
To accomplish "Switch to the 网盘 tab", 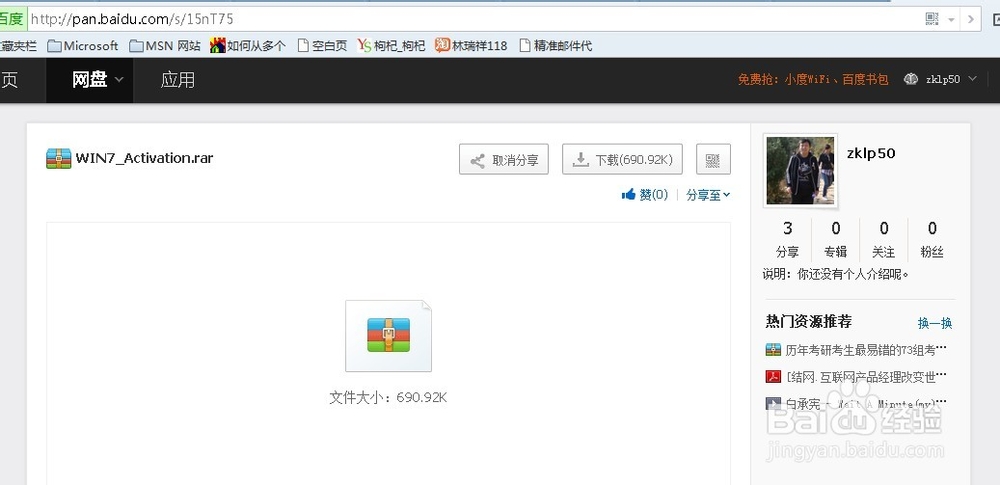I will pyautogui.click(x=89, y=80).
